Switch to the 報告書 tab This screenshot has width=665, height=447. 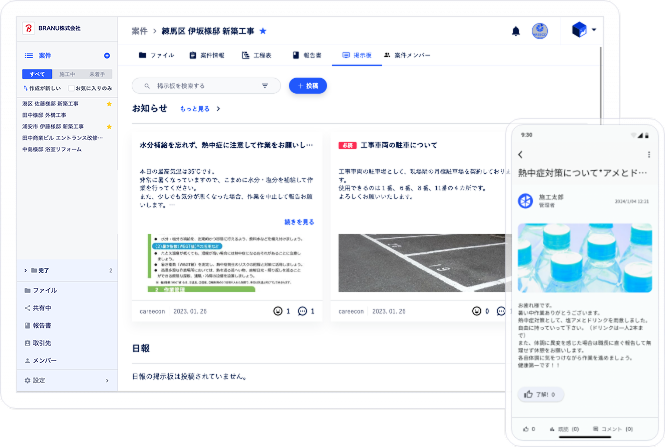pyautogui.click(x=306, y=55)
